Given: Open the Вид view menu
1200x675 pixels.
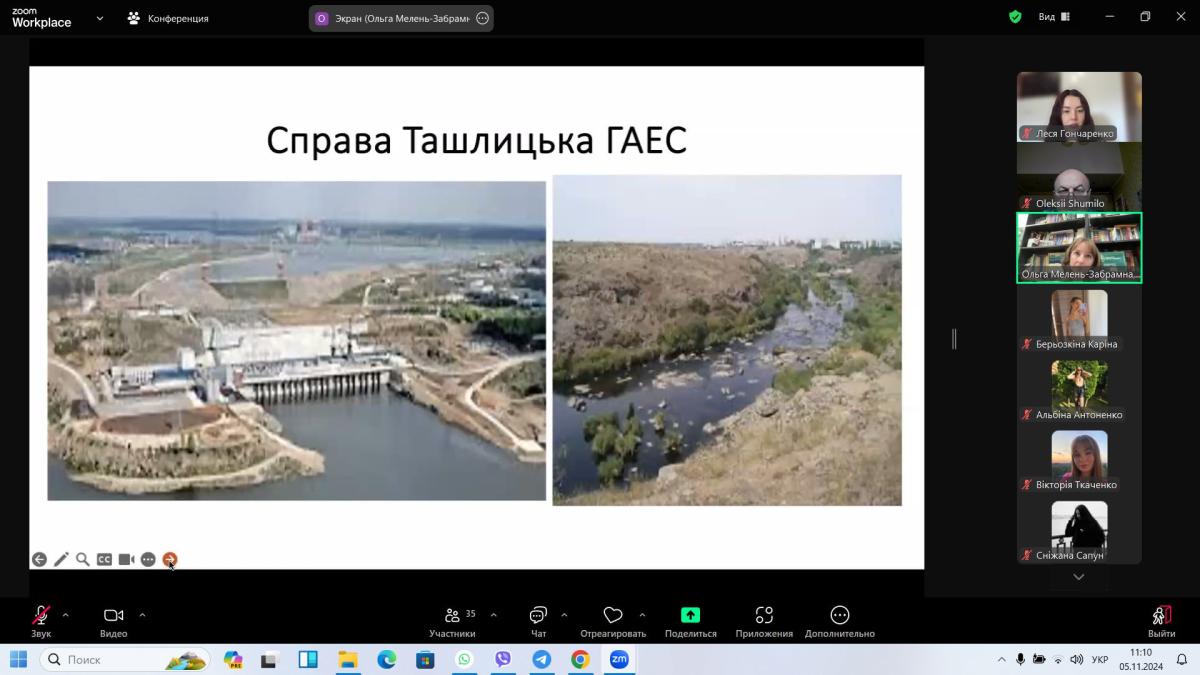Looking at the screenshot, I should [1054, 17].
